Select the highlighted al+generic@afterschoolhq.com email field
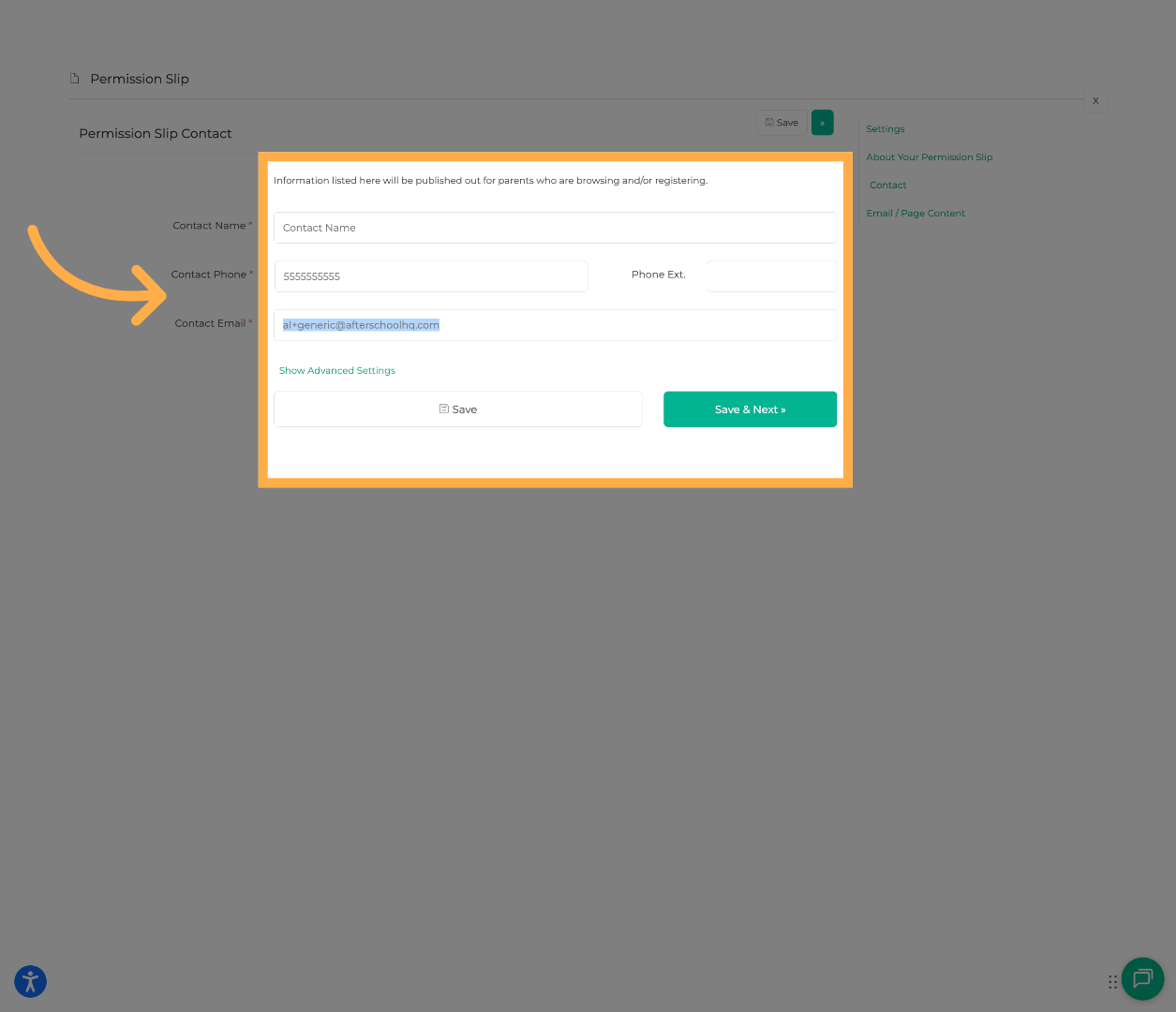 [555, 324]
